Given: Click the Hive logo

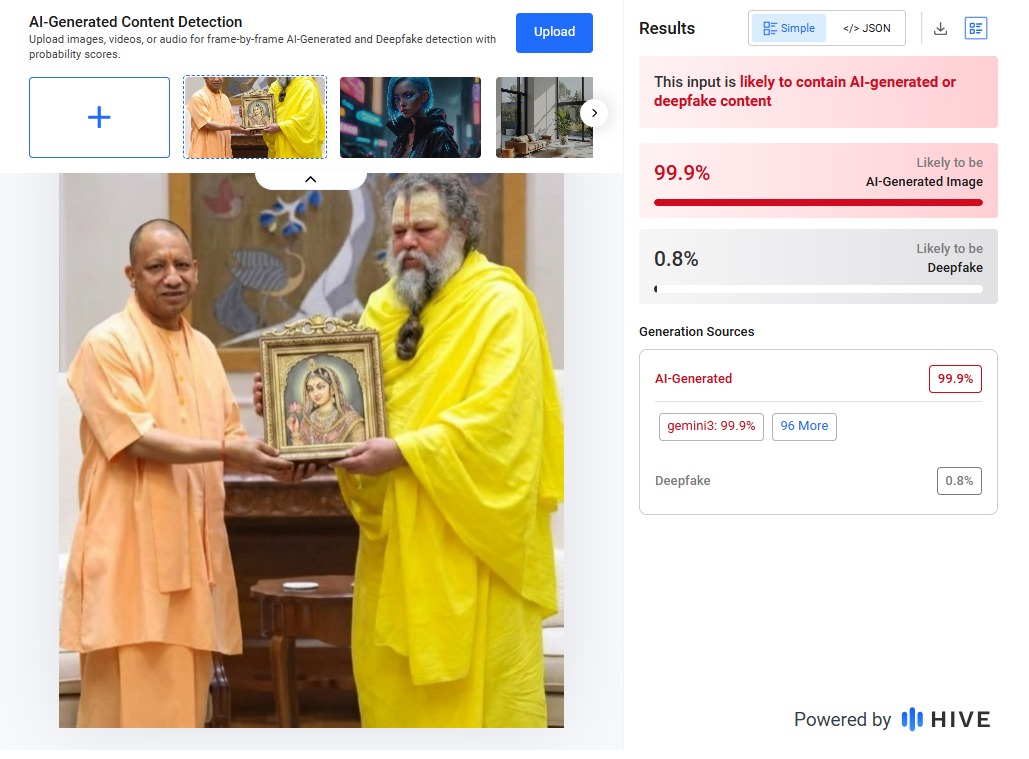Looking at the screenshot, I should pos(945,719).
